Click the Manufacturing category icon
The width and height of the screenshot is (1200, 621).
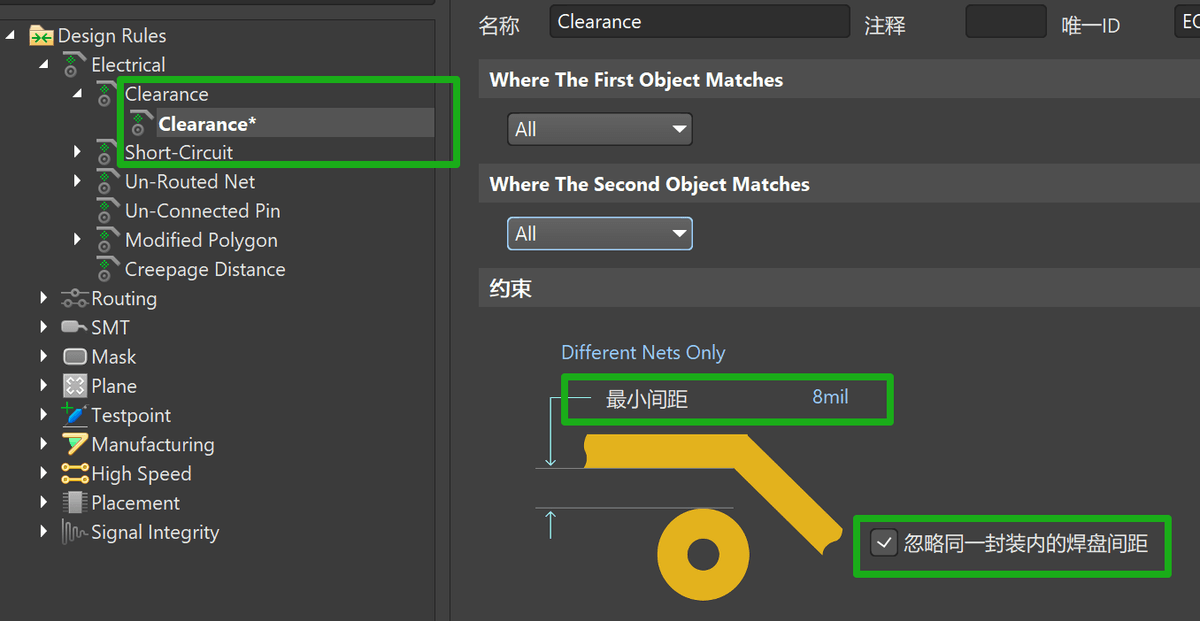(74, 444)
